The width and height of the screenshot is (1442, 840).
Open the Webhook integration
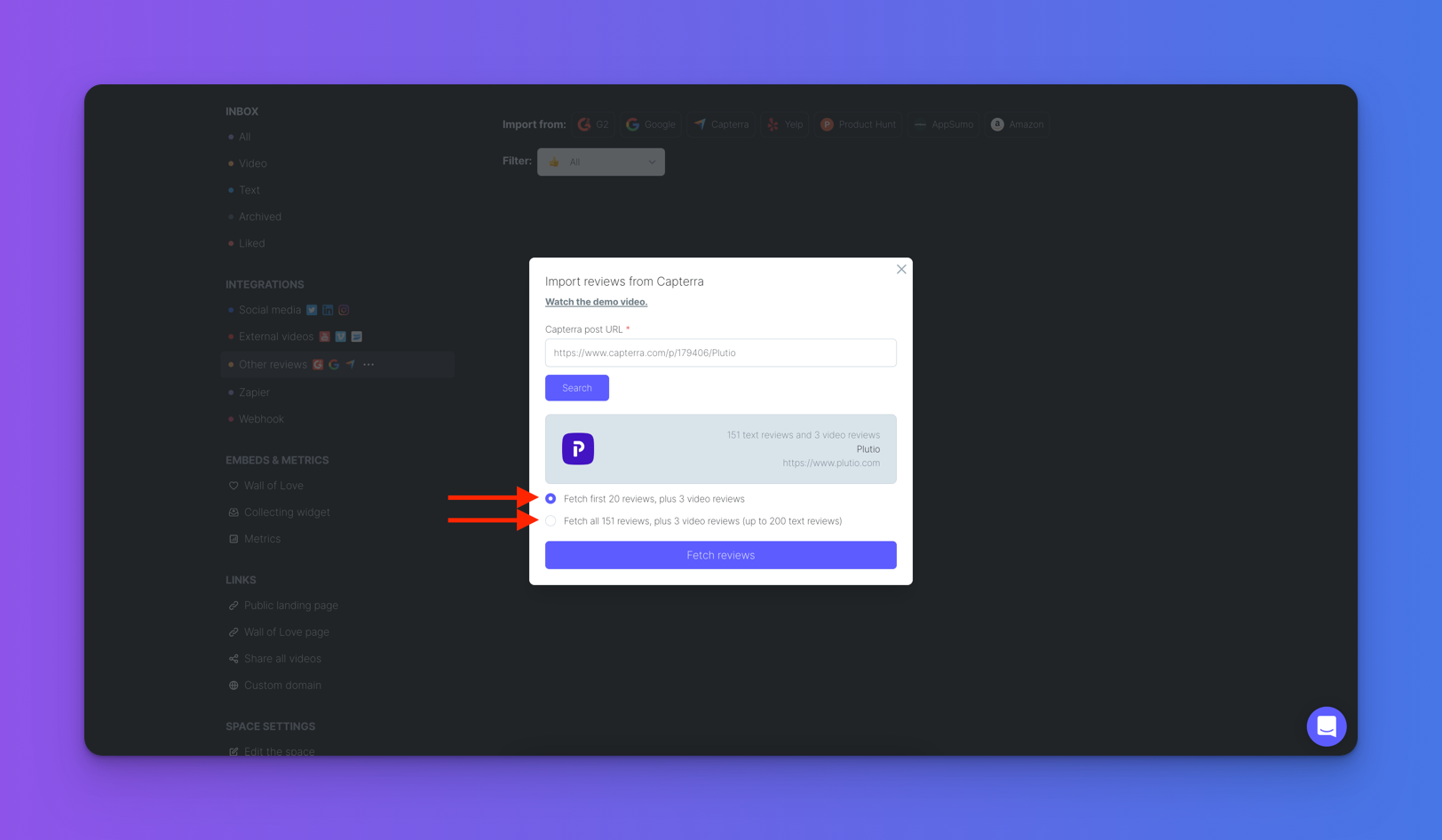[262, 419]
